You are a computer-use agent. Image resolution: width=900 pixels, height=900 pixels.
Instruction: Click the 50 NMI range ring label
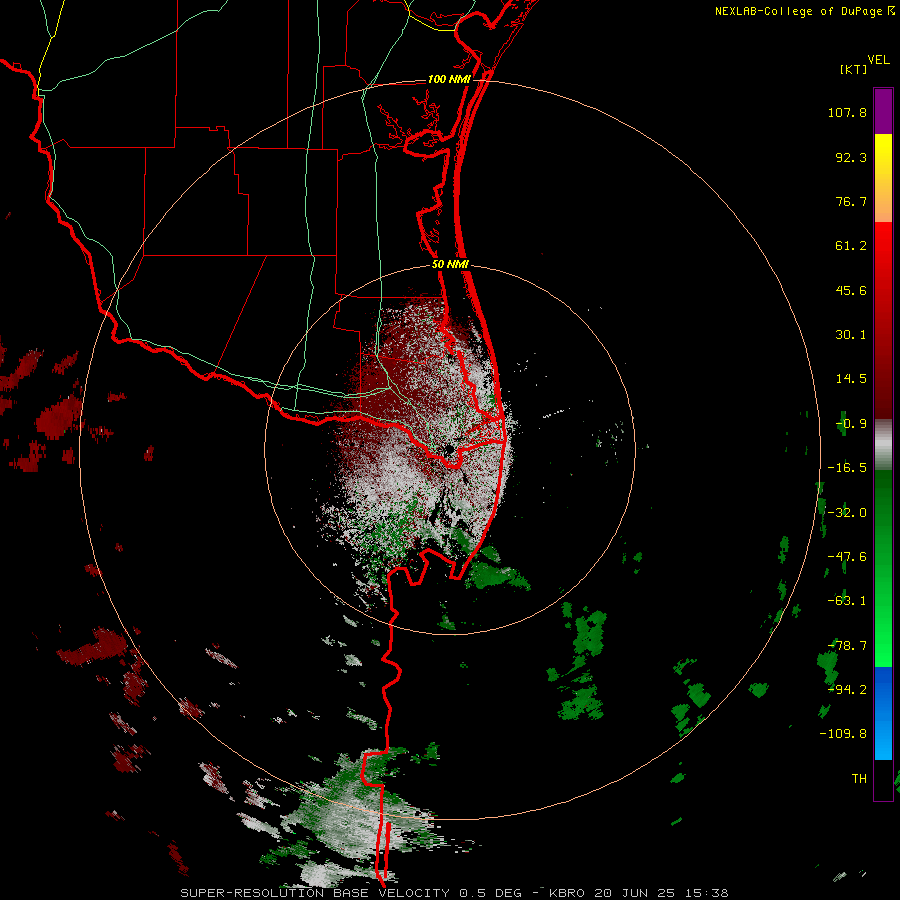click(451, 265)
